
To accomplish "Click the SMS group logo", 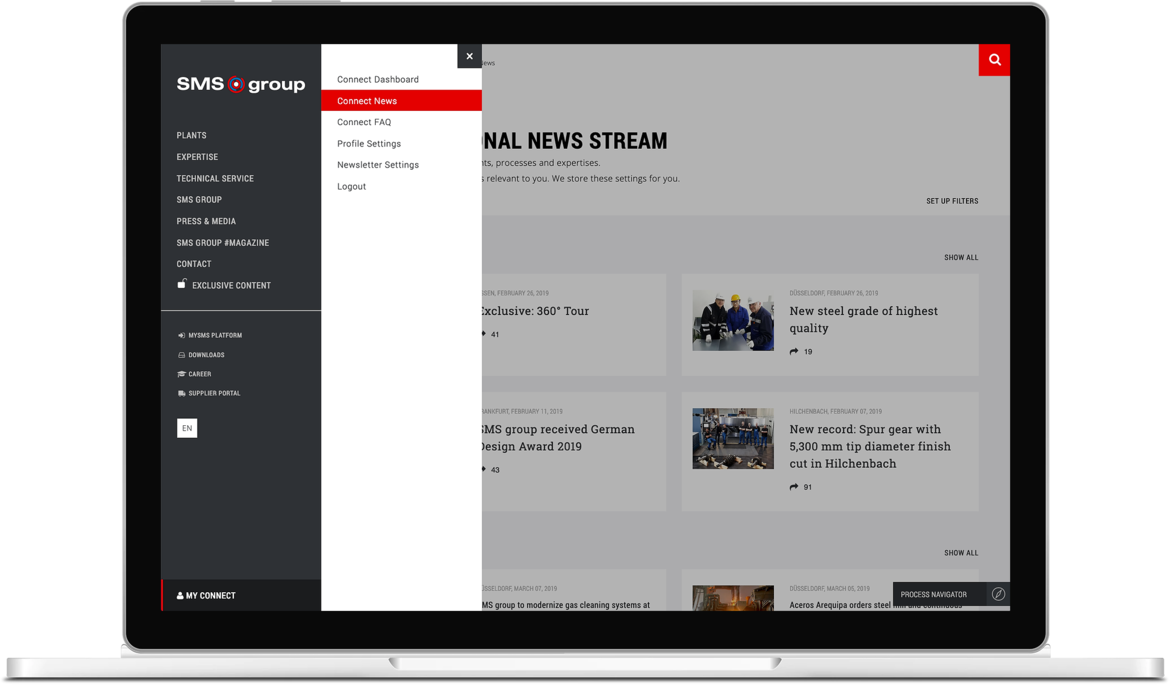I will click(x=240, y=84).
